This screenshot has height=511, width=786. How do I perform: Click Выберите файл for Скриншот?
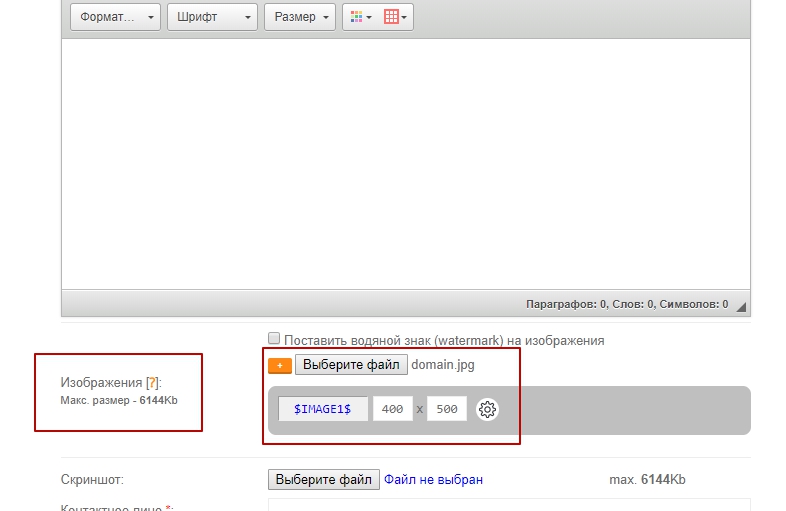pos(324,480)
